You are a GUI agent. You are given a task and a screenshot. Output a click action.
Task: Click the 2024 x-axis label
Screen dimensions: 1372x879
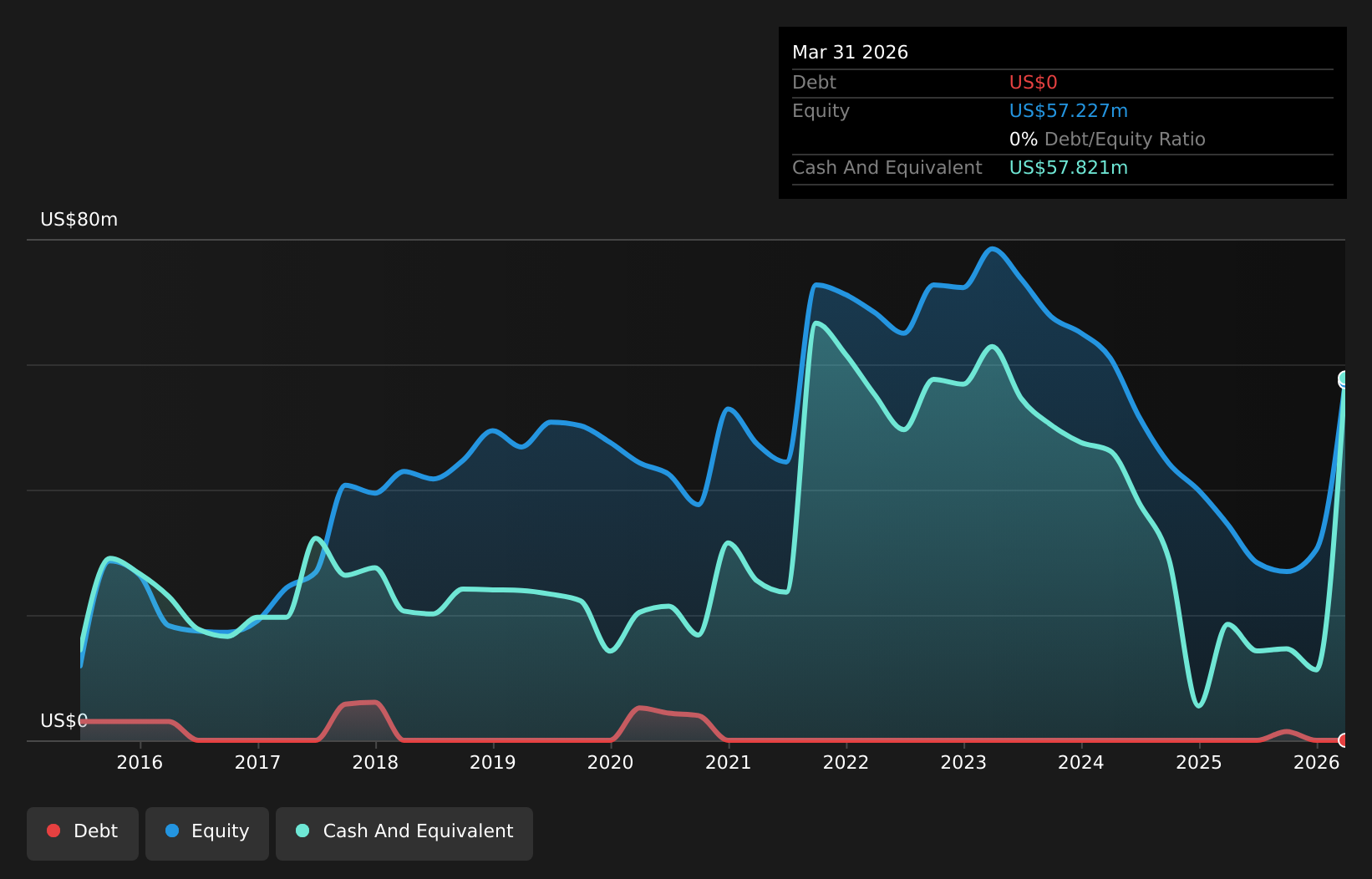pos(1081,762)
